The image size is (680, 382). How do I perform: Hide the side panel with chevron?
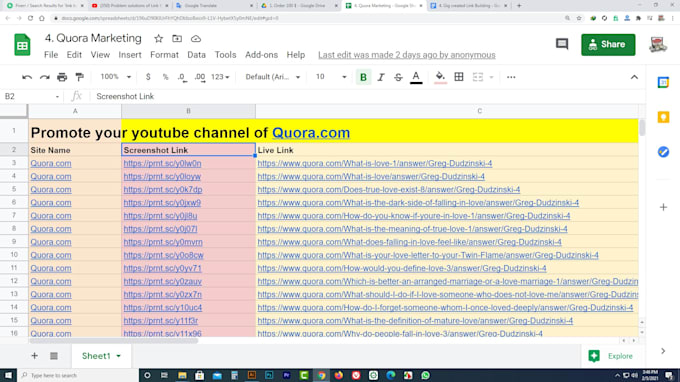[663, 351]
